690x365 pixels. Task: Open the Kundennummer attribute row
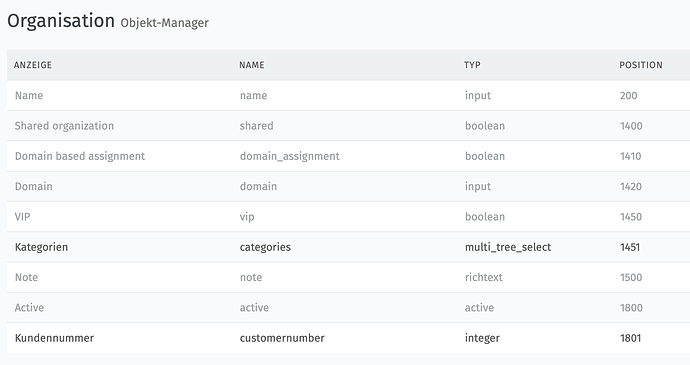tap(349, 338)
